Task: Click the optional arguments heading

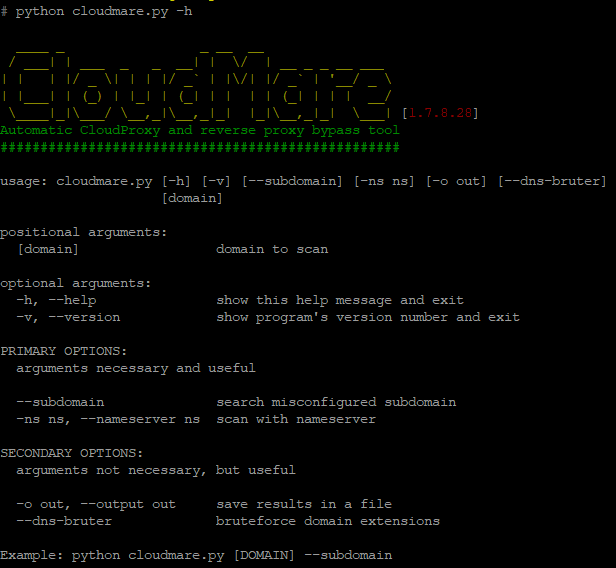Action: 75,284
